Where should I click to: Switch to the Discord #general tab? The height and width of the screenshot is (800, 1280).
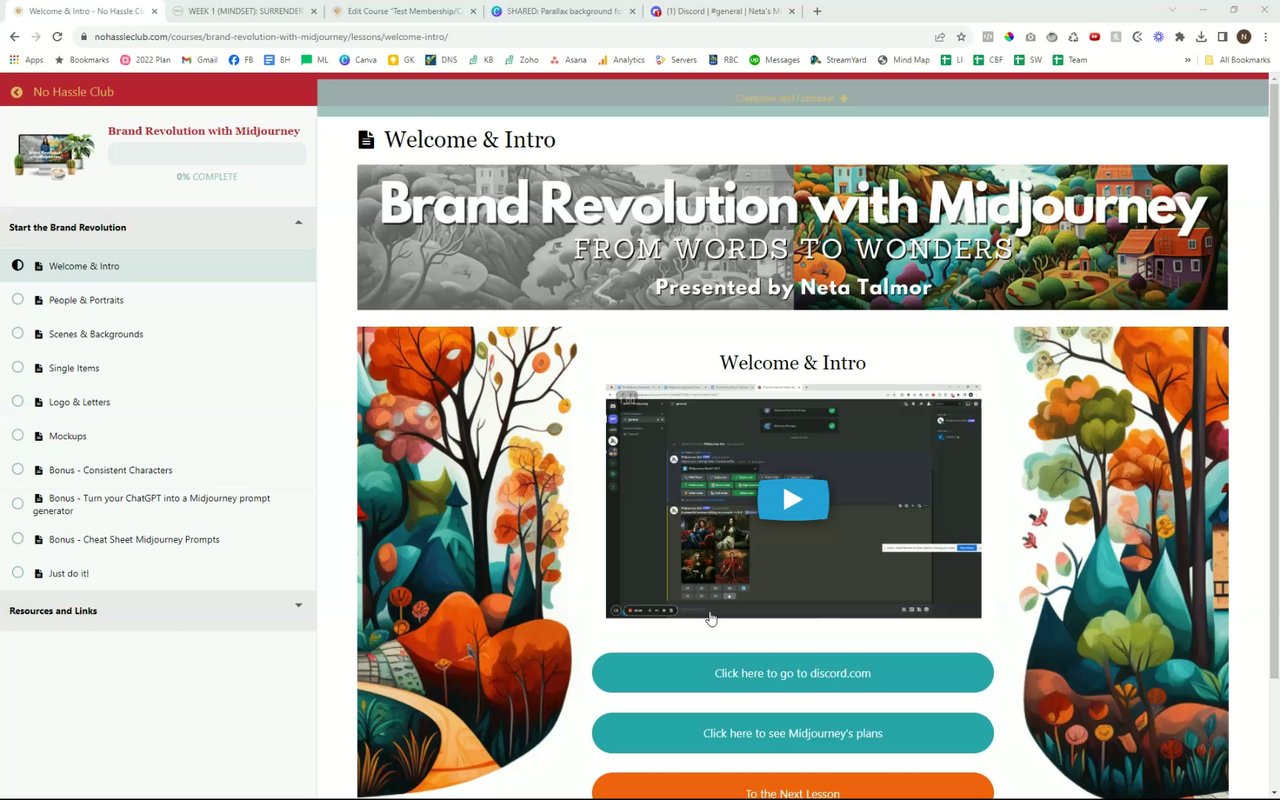[723, 11]
